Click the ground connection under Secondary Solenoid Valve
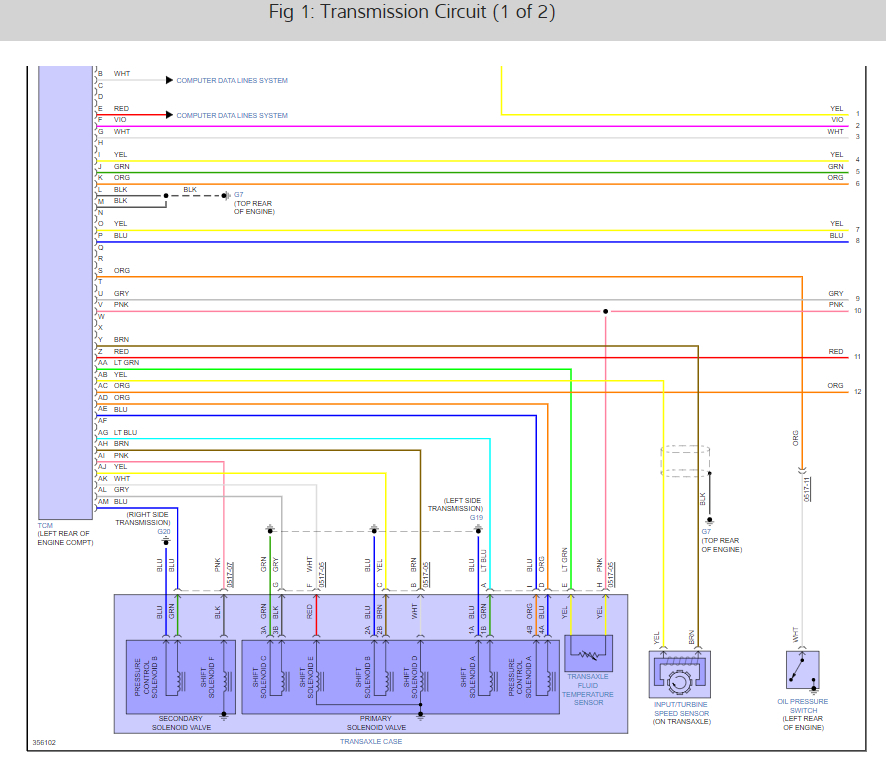Screen dimensions: 886x777 click(224, 714)
